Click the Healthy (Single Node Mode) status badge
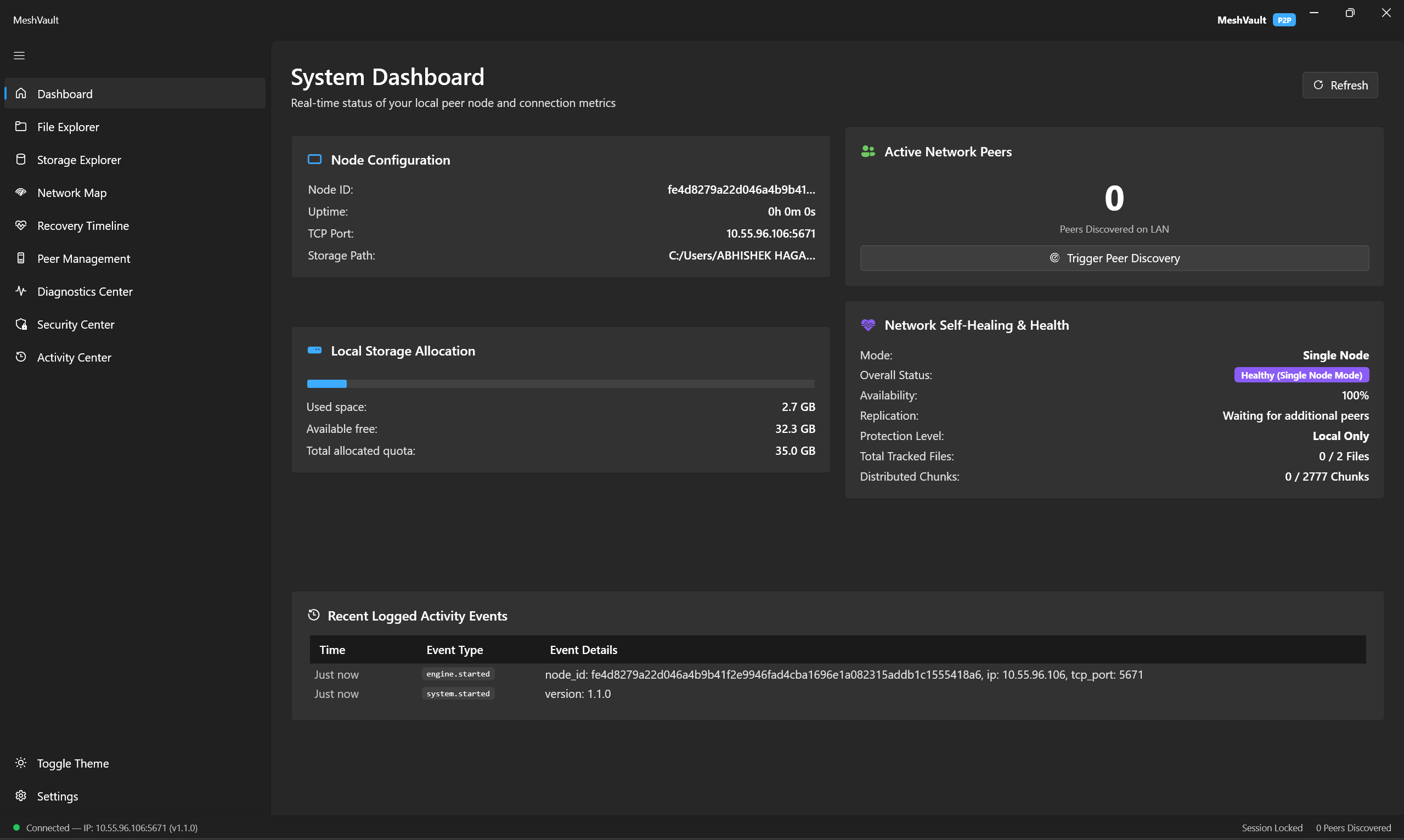The width and height of the screenshot is (1404, 840). coord(1301,375)
